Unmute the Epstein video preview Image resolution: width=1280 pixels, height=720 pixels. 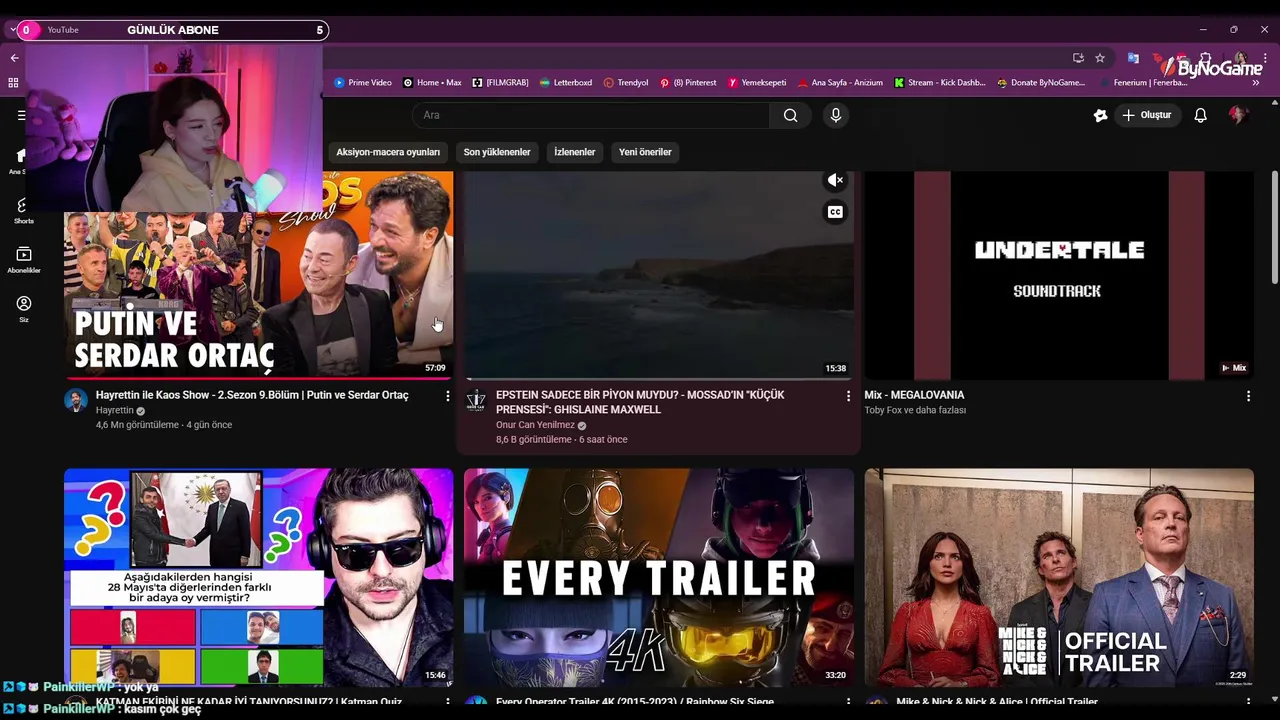tap(835, 180)
